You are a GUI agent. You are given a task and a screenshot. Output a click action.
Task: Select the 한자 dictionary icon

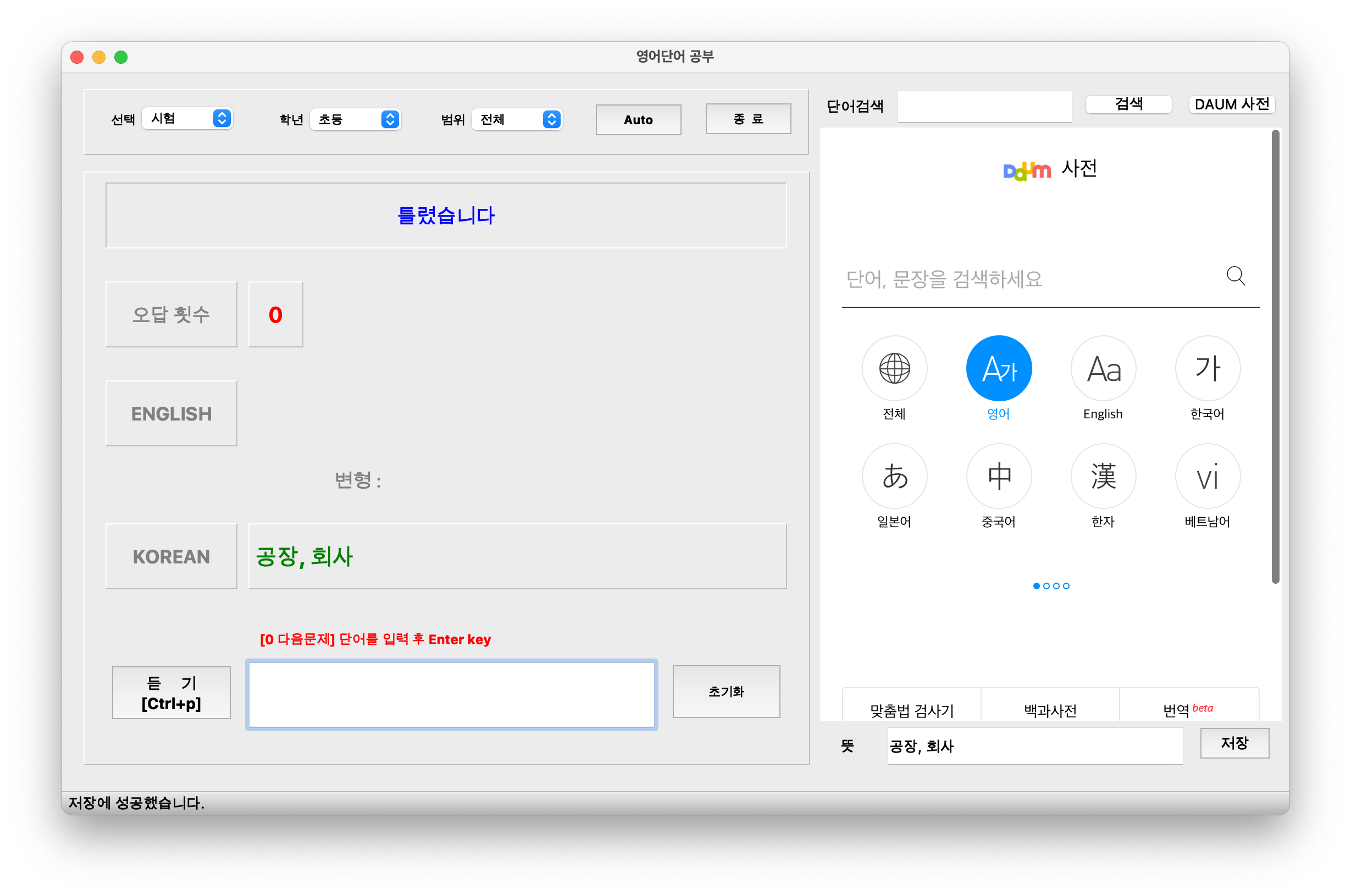pyautogui.click(x=1103, y=476)
